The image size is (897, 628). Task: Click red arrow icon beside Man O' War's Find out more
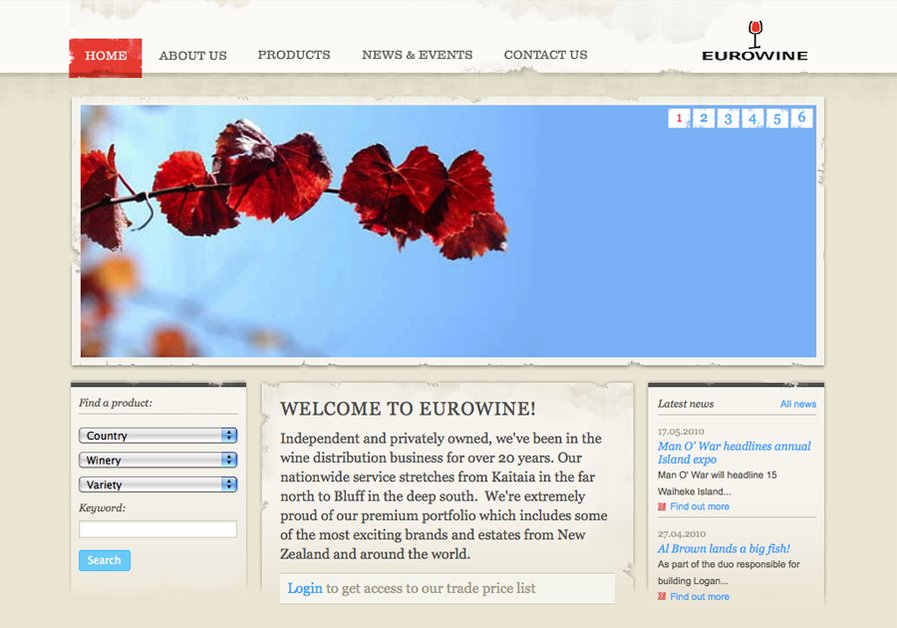pyautogui.click(x=660, y=506)
